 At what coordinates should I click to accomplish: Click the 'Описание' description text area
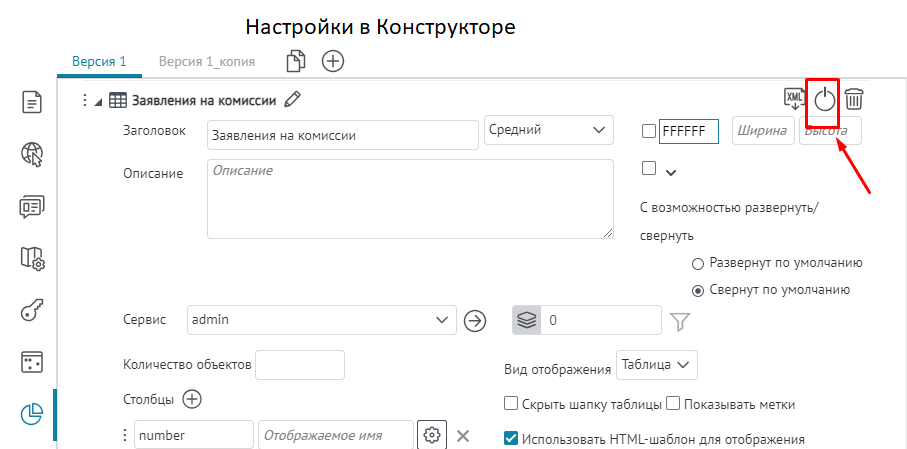click(409, 199)
